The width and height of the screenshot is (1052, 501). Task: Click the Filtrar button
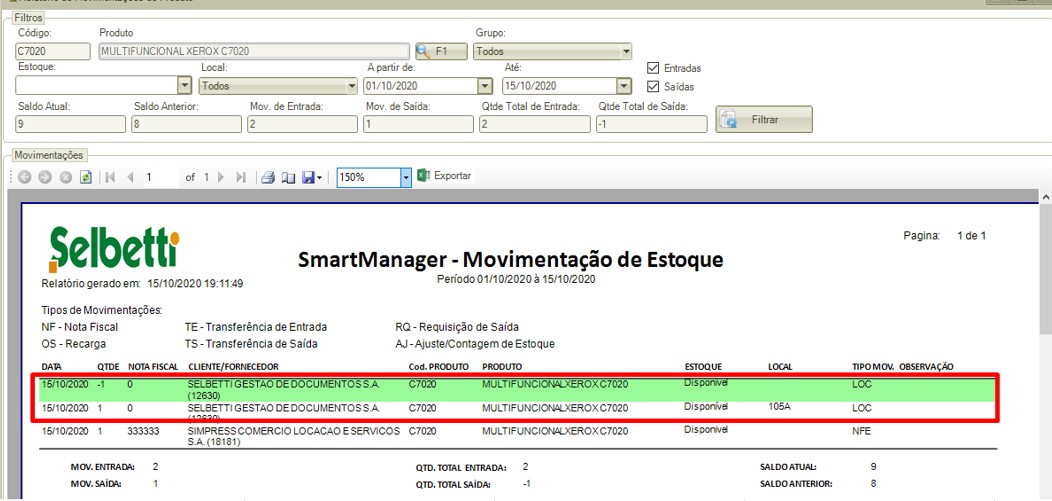764,119
